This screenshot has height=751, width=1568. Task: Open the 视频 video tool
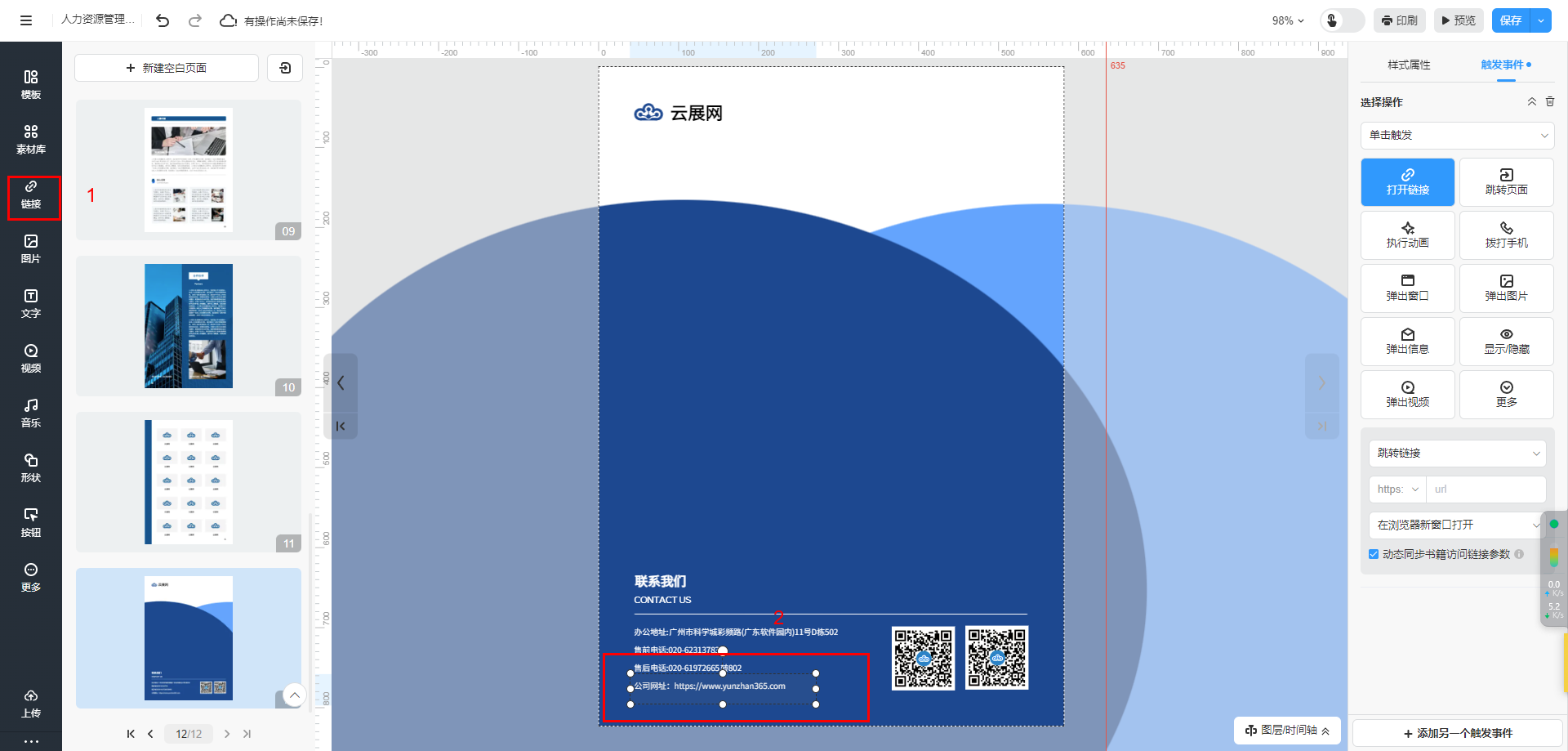pos(31,358)
